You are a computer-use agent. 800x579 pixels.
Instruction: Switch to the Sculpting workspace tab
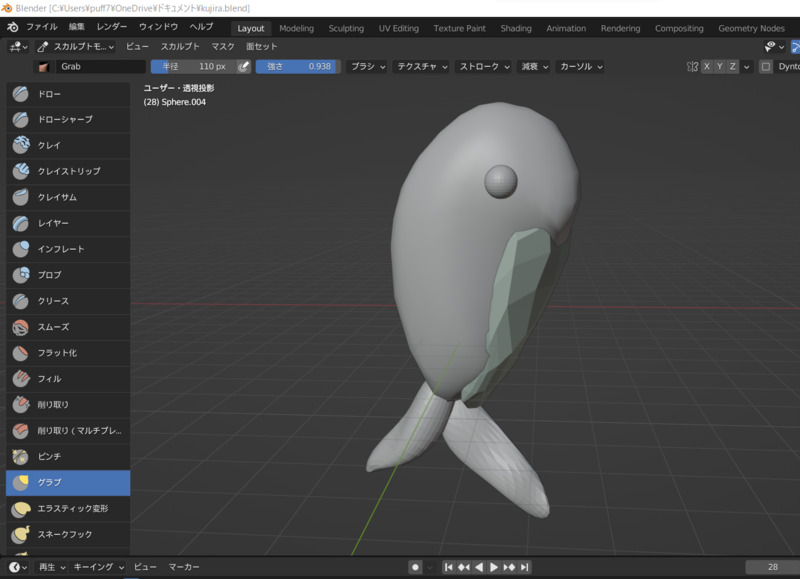point(346,28)
